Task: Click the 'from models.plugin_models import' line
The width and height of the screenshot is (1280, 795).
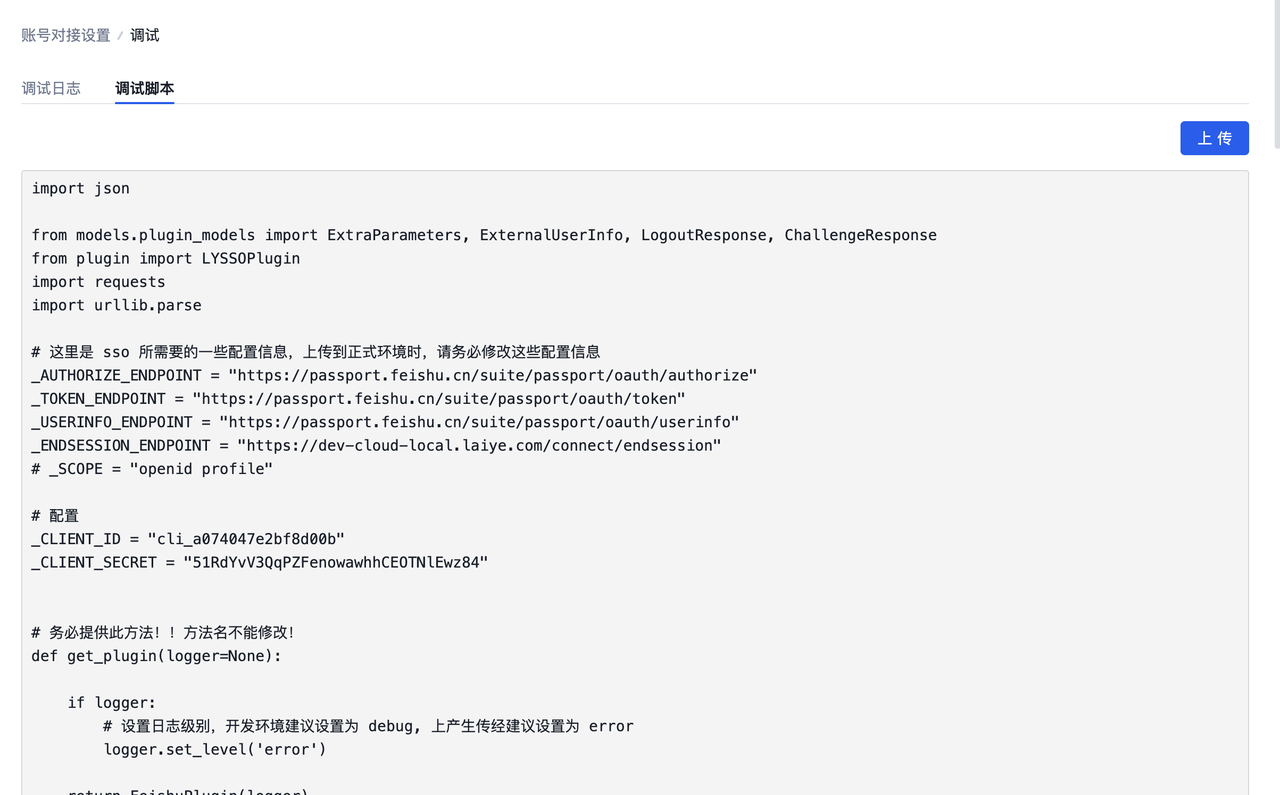Action: click(484, 235)
